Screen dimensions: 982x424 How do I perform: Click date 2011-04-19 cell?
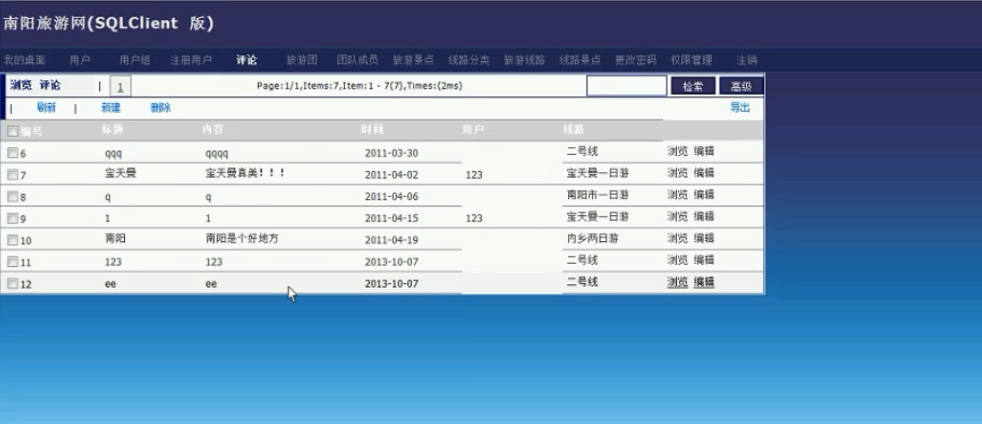point(391,240)
